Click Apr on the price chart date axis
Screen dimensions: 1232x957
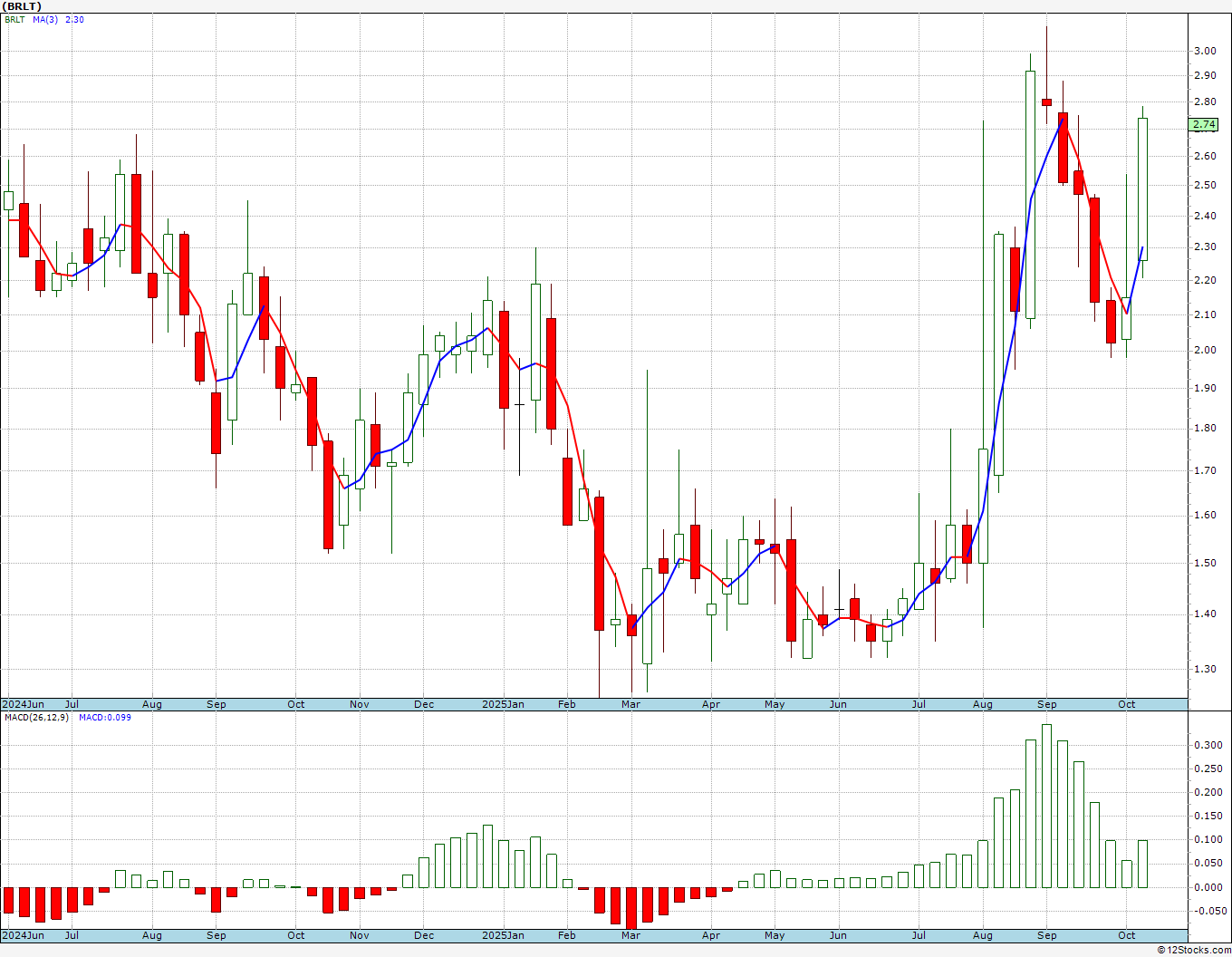(x=711, y=704)
